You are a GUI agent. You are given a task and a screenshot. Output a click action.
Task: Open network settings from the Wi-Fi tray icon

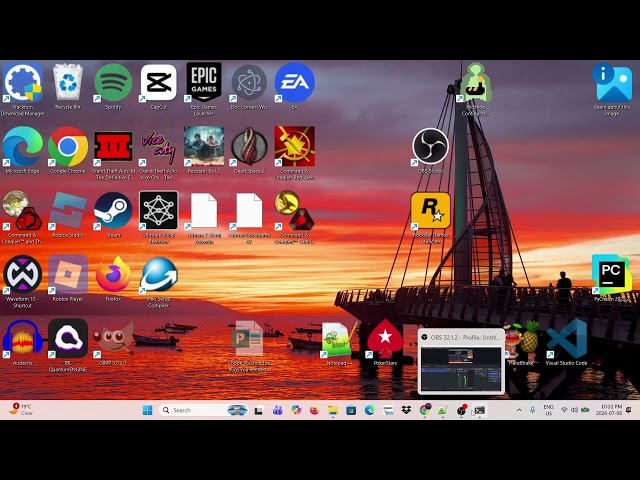point(564,410)
